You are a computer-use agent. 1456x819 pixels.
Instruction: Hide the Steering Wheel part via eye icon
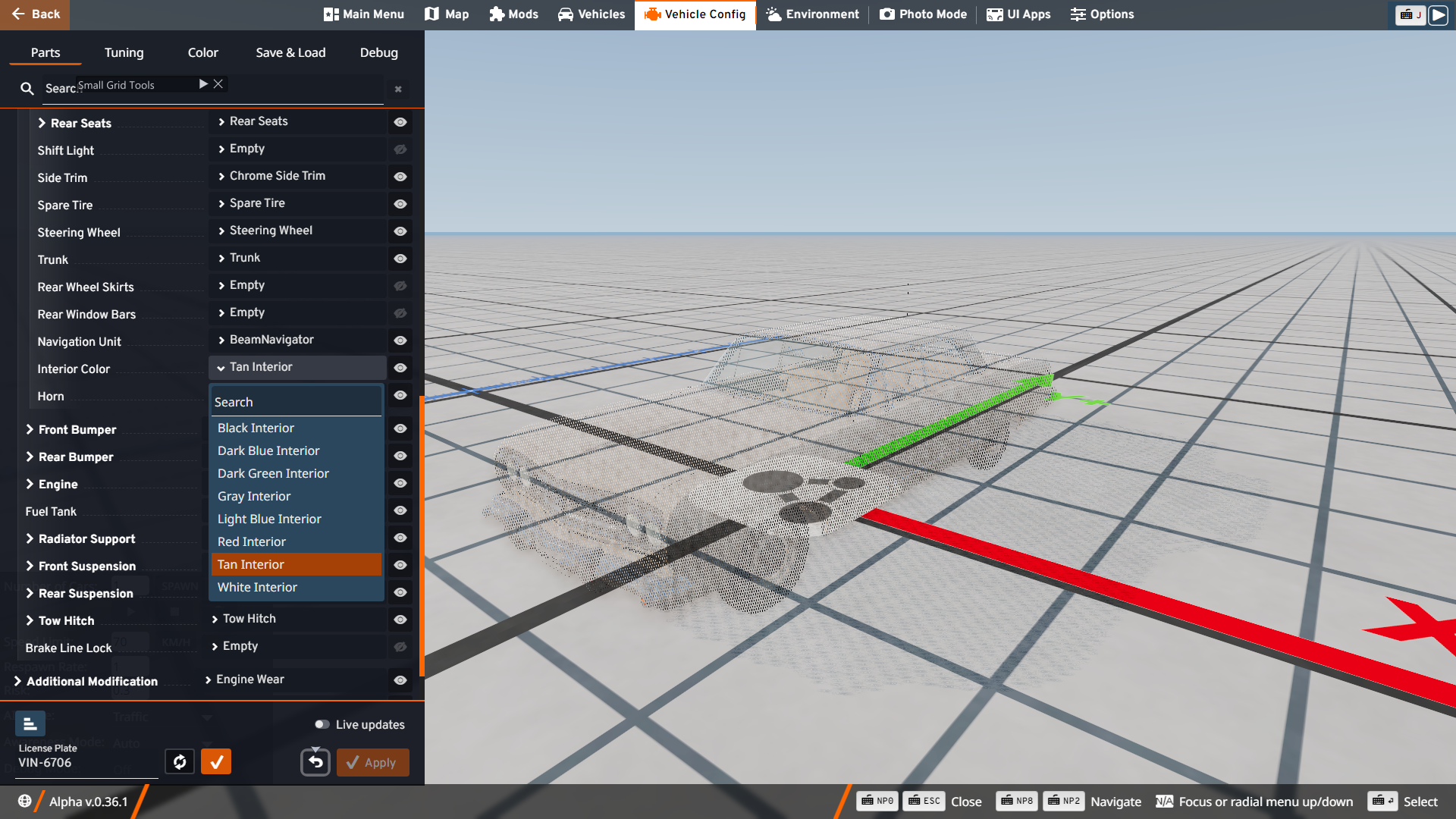(x=400, y=231)
